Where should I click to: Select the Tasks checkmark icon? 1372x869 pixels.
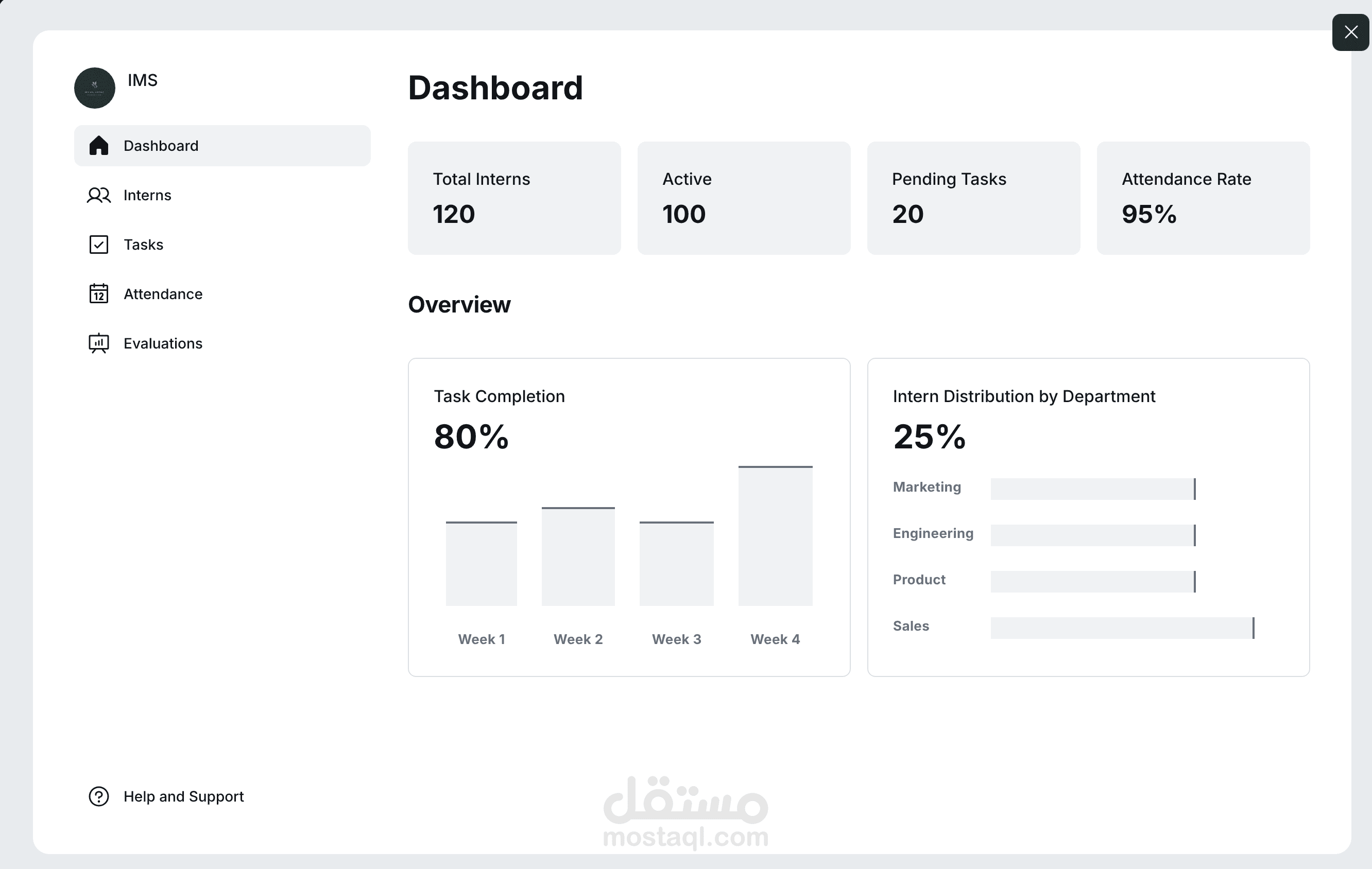pyautogui.click(x=98, y=244)
